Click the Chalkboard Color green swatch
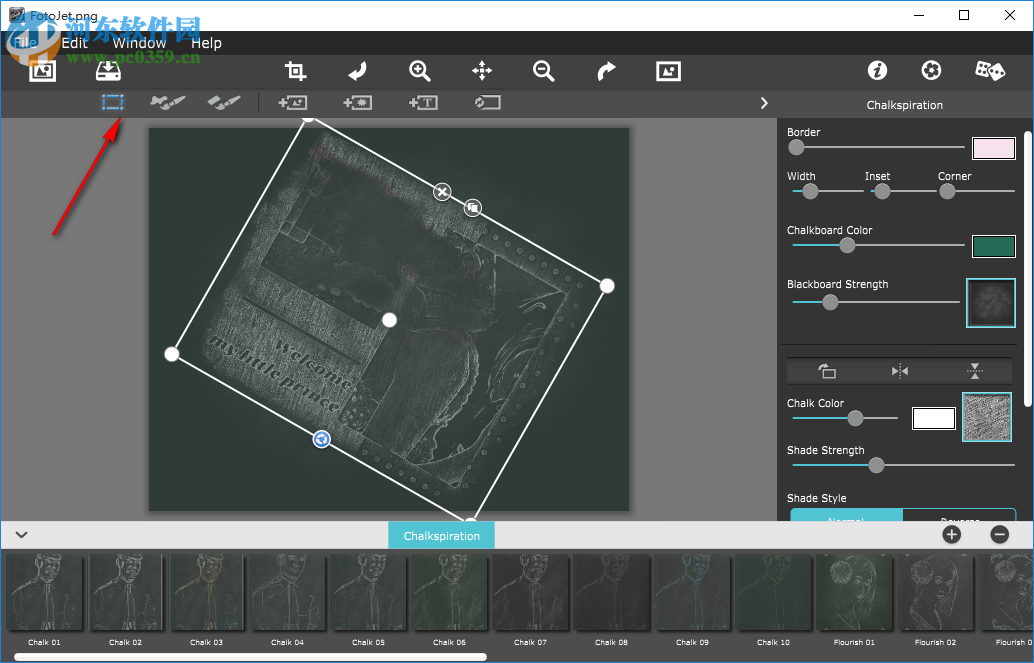Screen dimensions: 1034x663 [993, 246]
